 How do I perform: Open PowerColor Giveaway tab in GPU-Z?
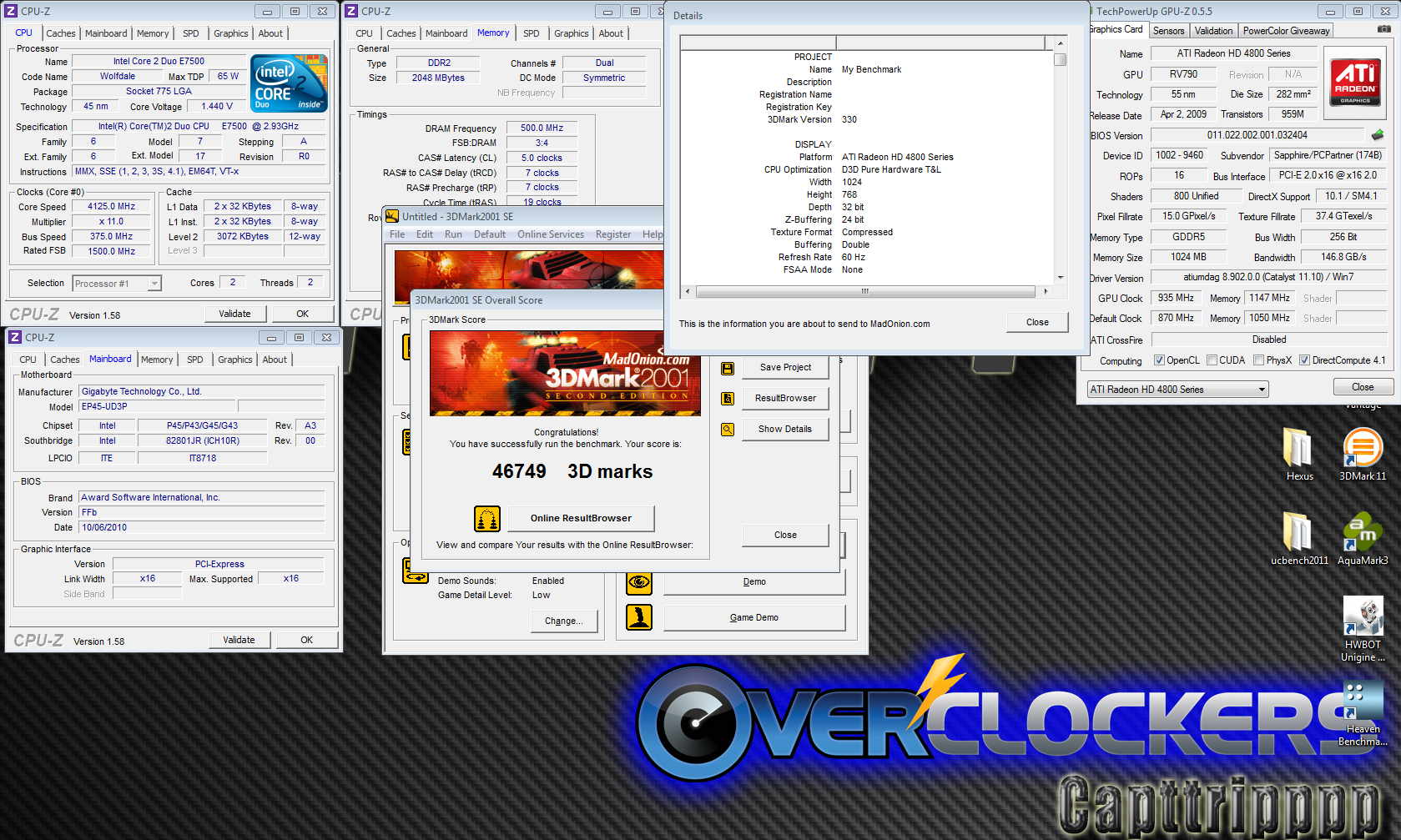[x=1286, y=31]
